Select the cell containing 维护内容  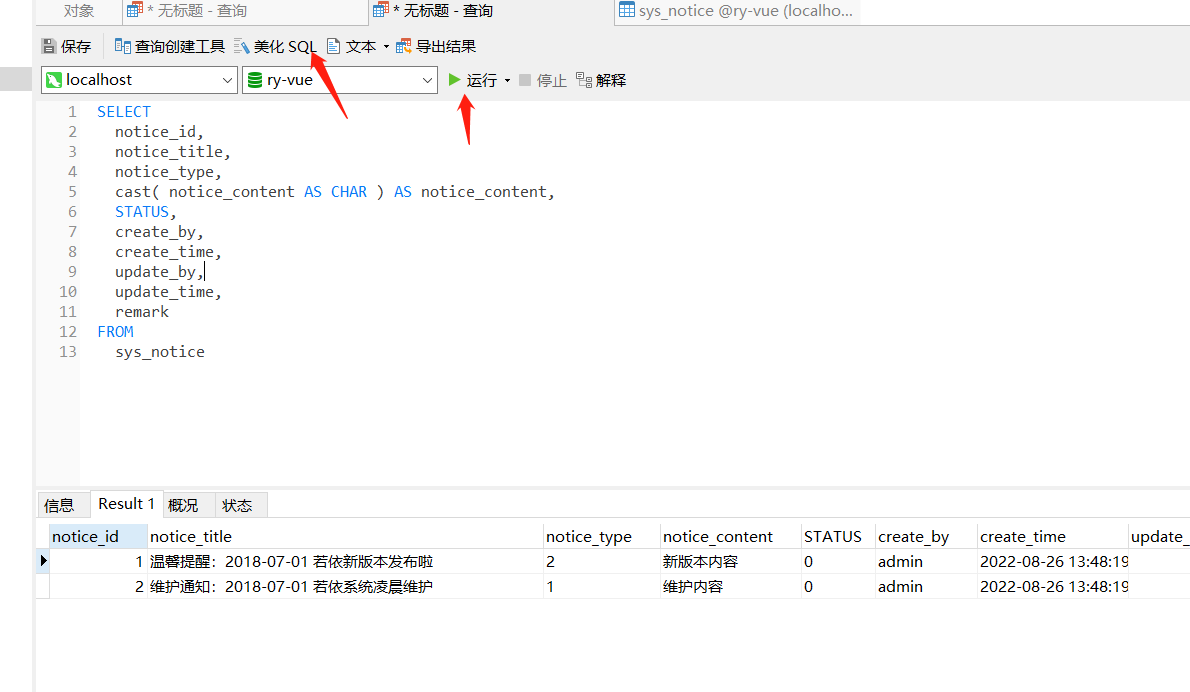[x=693, y=586]
